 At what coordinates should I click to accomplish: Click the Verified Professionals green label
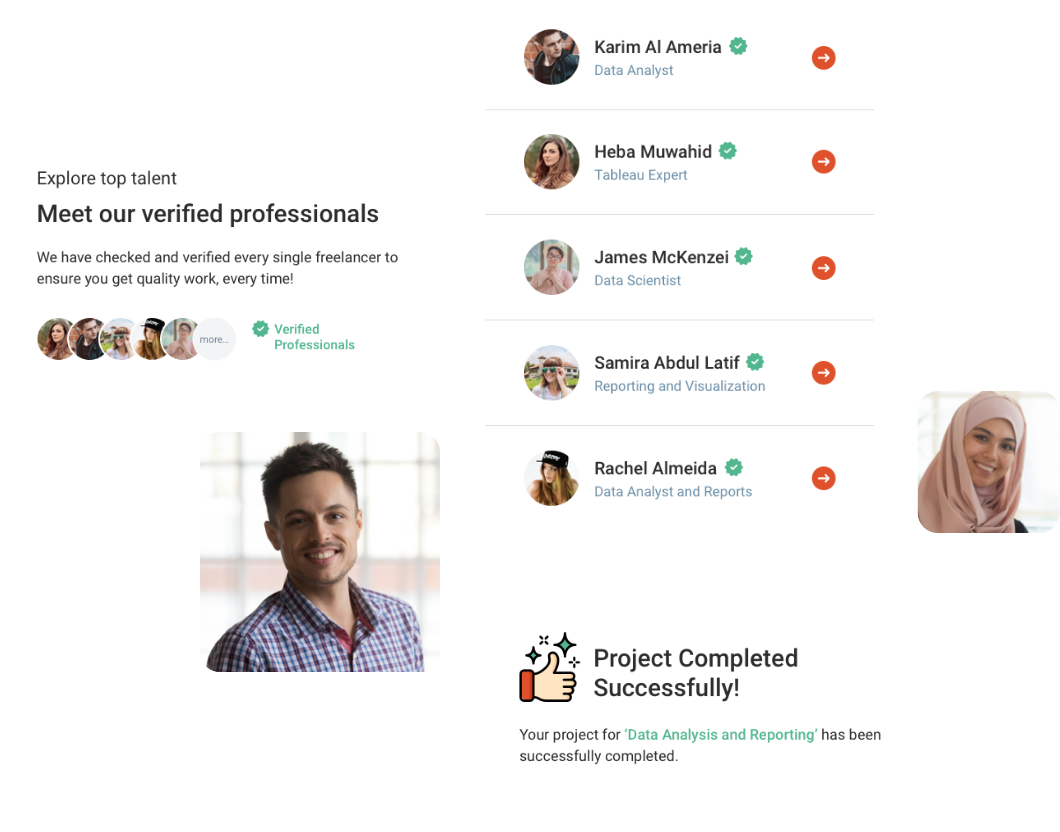point(314,337)
